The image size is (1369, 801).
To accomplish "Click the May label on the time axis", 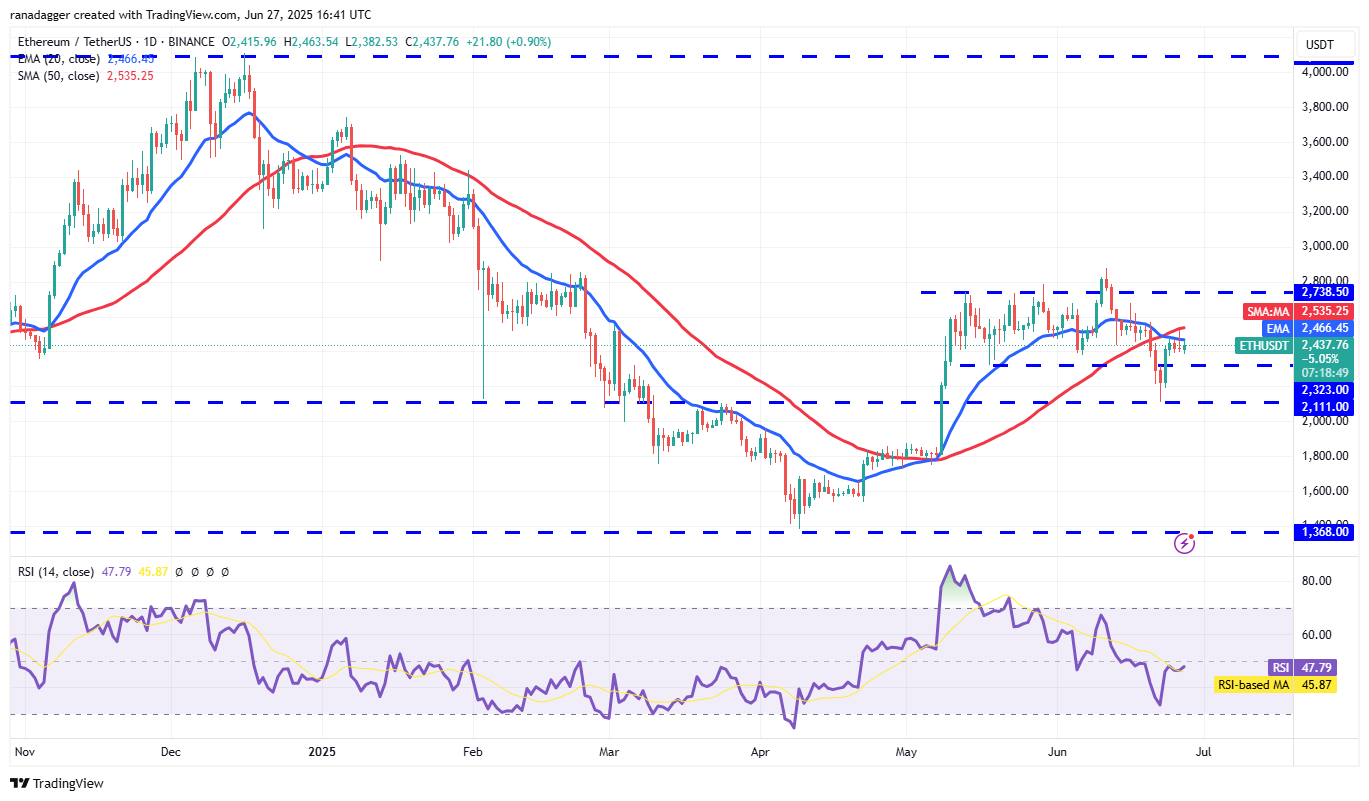I will tap(906, 749).
